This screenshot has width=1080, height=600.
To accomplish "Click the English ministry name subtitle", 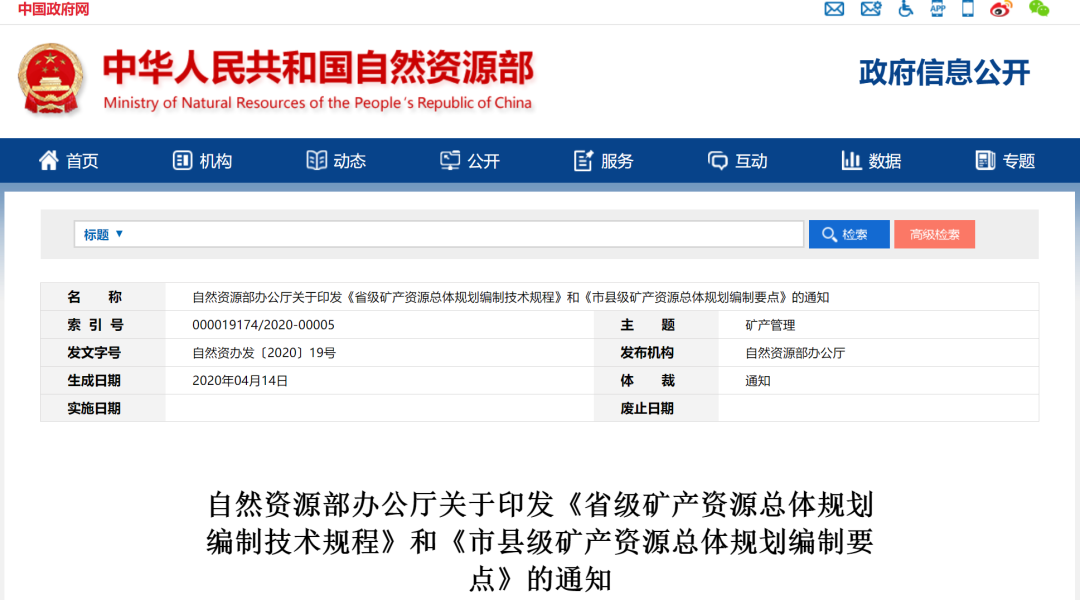I will pos(318,103).
